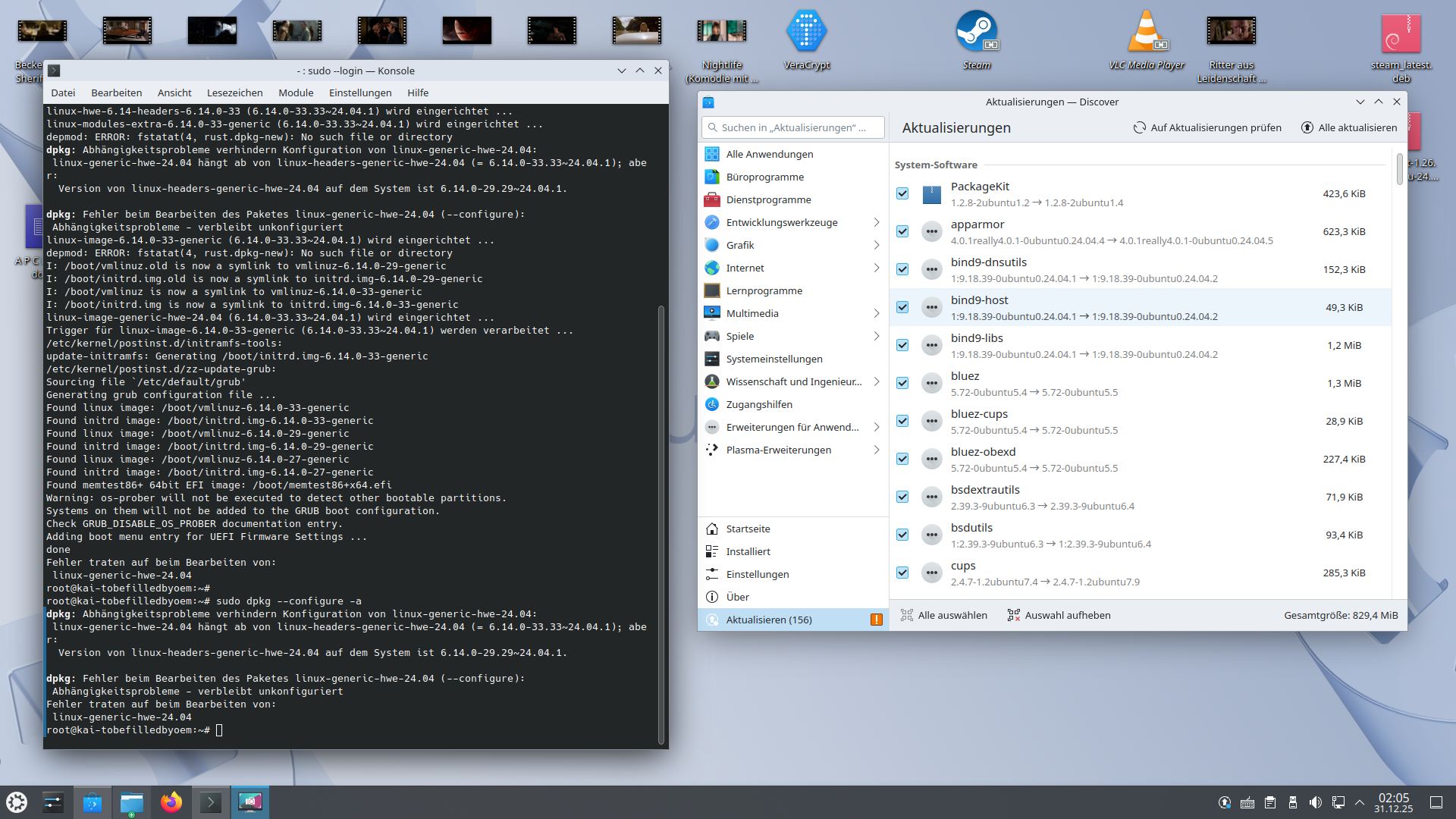Open VeraCrypt desktop icon
1456x819 pixels.
click(806, 32)
